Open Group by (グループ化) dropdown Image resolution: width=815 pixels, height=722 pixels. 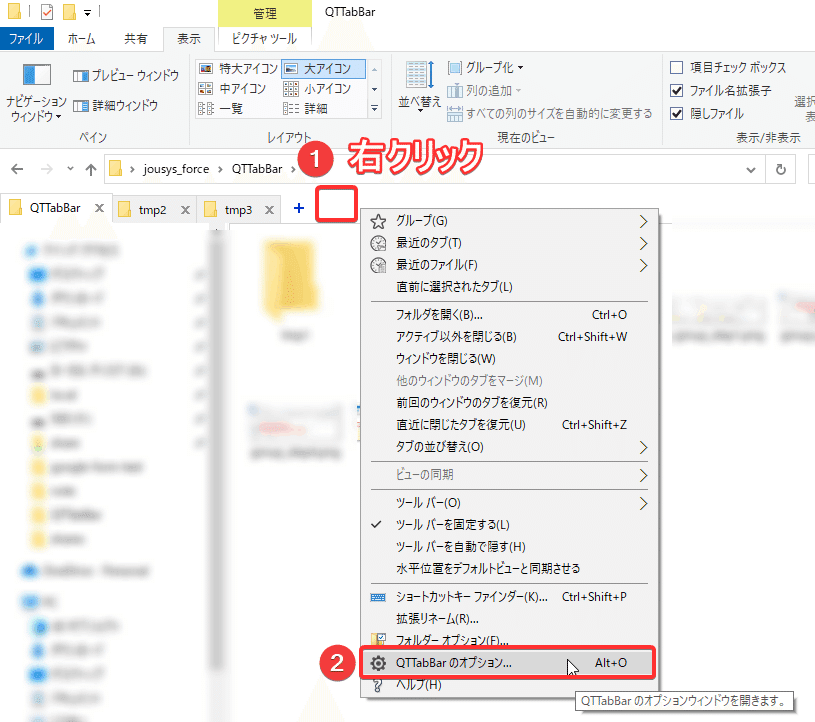485,68
